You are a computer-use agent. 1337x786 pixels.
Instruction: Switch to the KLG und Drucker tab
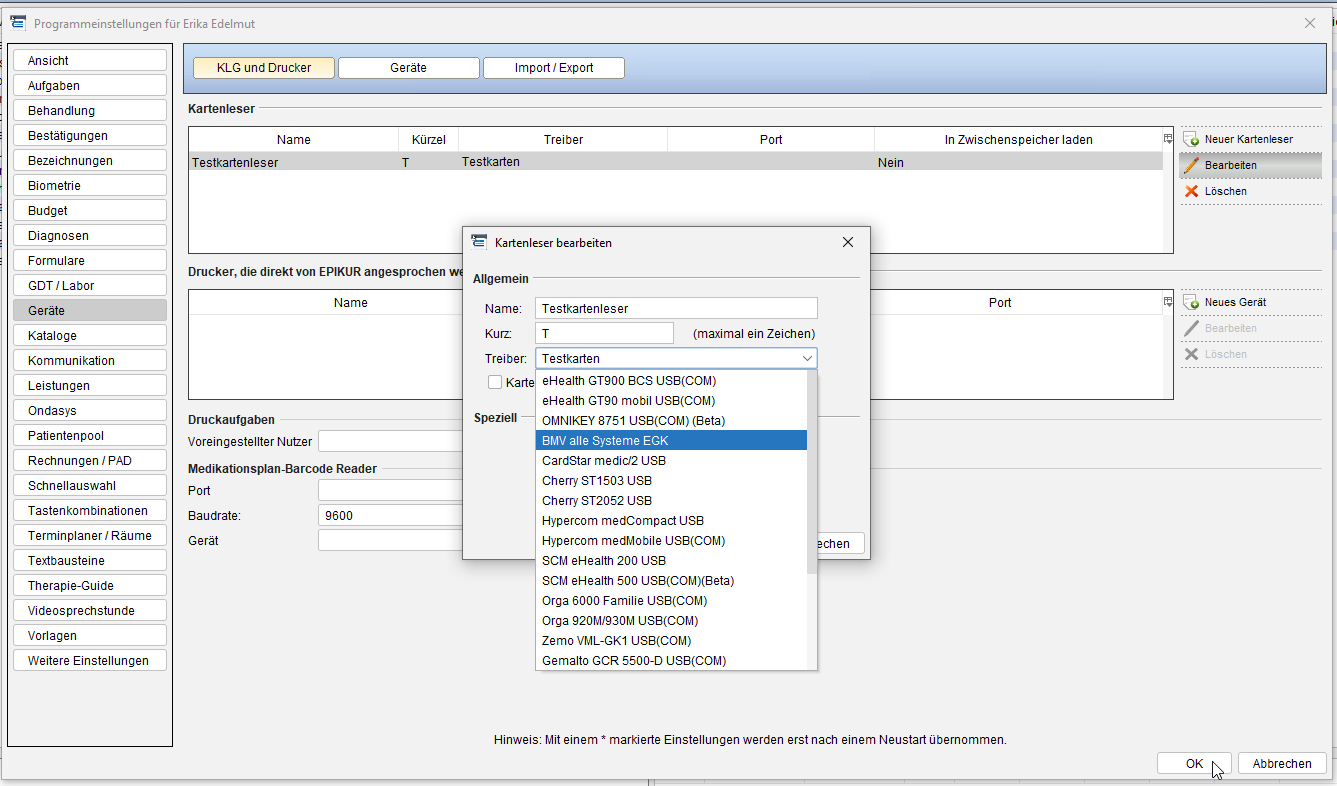(x=264, y=68)
